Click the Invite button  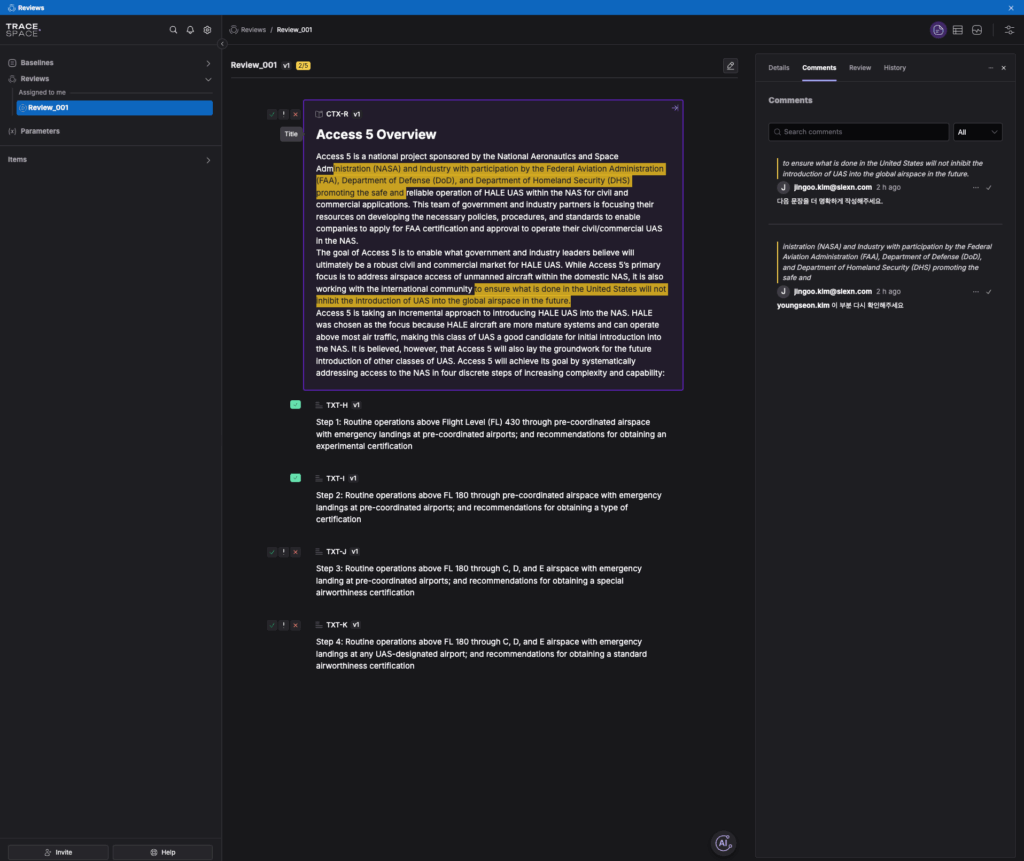point(58,853)
